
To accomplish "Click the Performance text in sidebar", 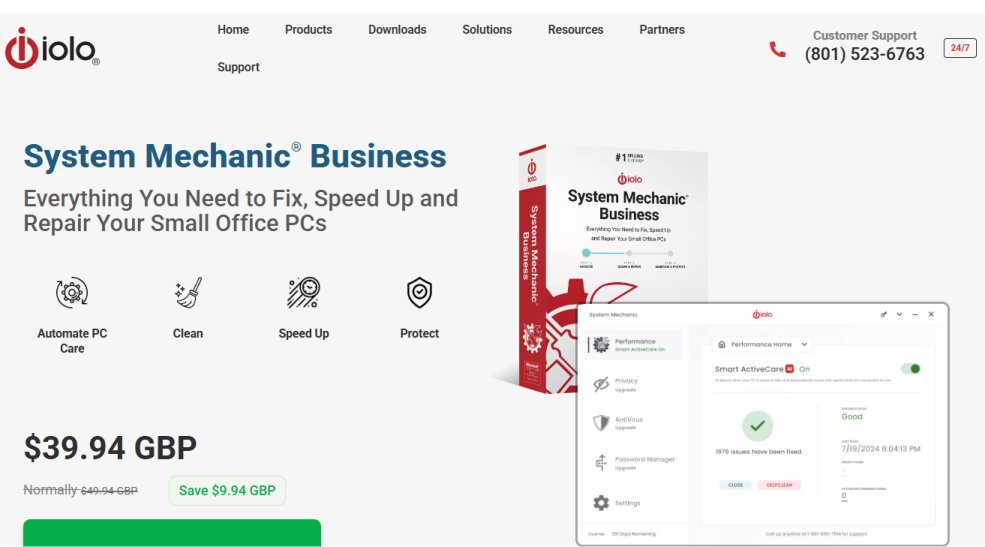I will (634, 341).
